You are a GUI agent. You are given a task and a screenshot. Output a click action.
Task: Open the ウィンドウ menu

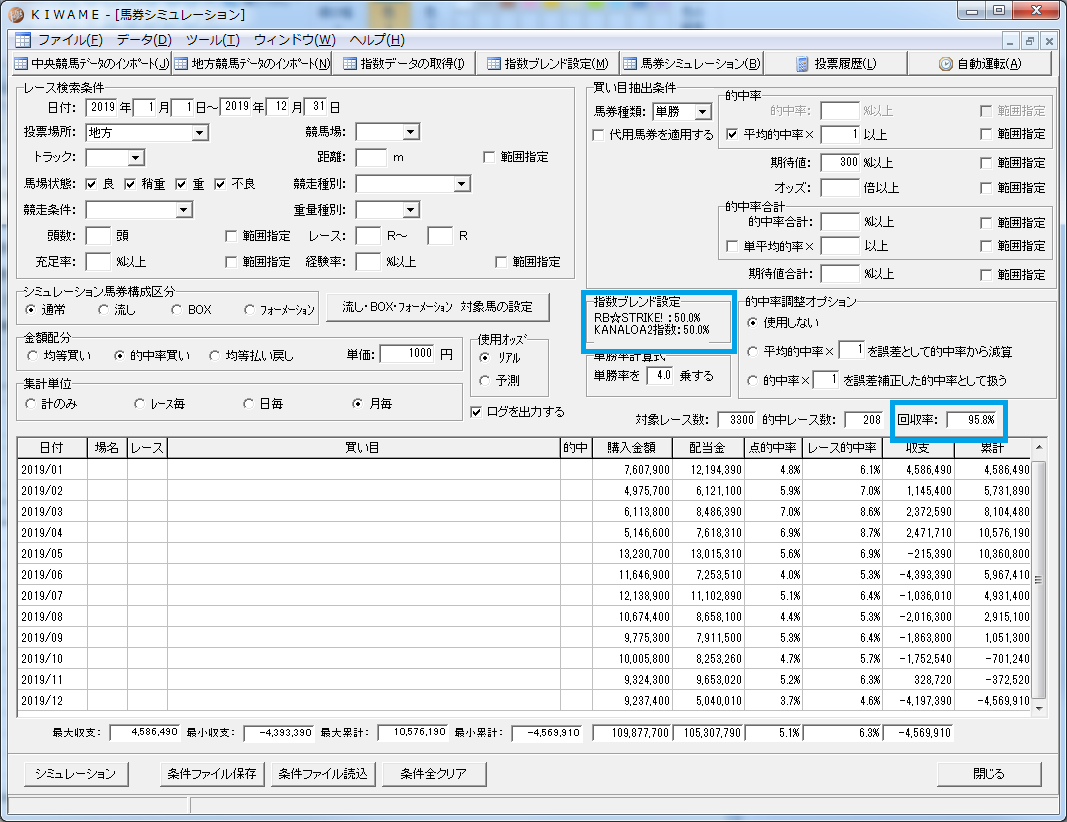(x=295, y=40)
